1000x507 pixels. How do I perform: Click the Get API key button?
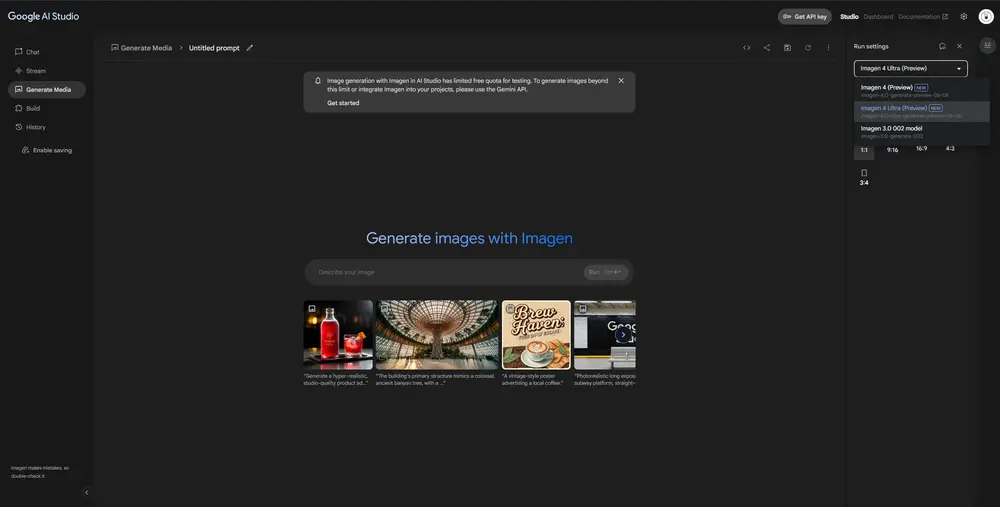pos(805,17)
